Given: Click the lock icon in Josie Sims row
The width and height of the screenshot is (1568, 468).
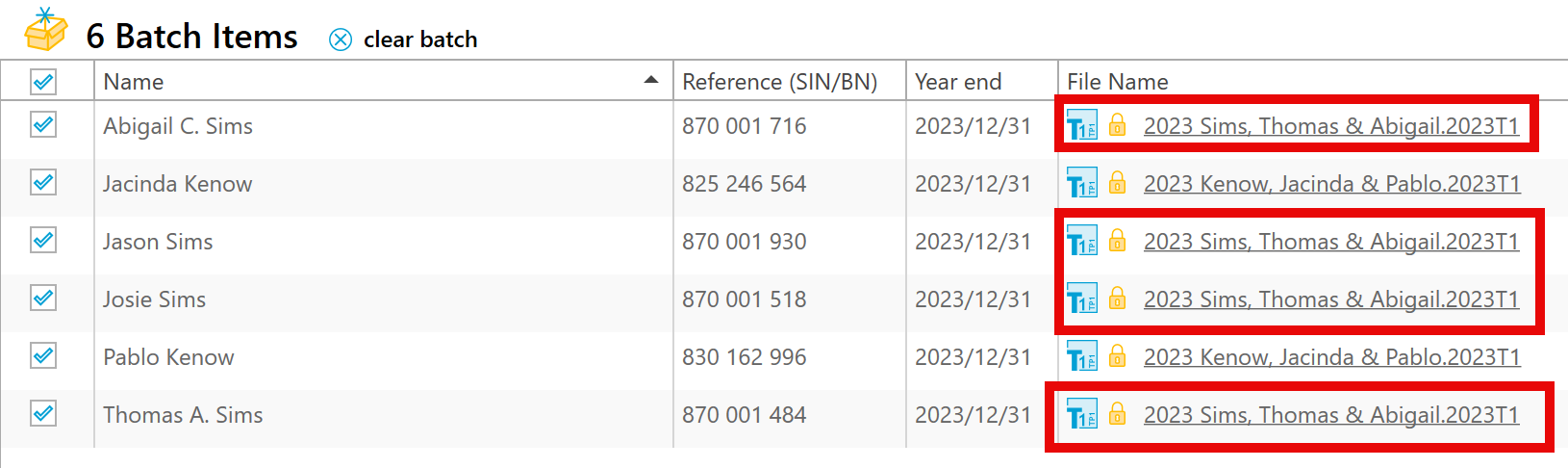Looking at the screenshot, I should point(1117,299).
